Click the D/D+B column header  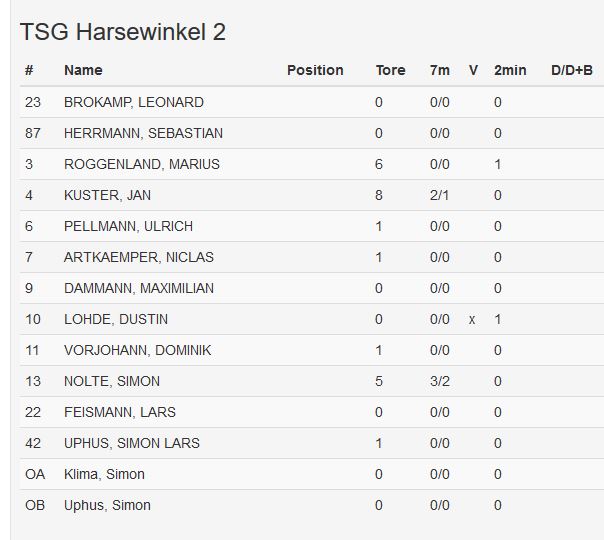(572, 70)
